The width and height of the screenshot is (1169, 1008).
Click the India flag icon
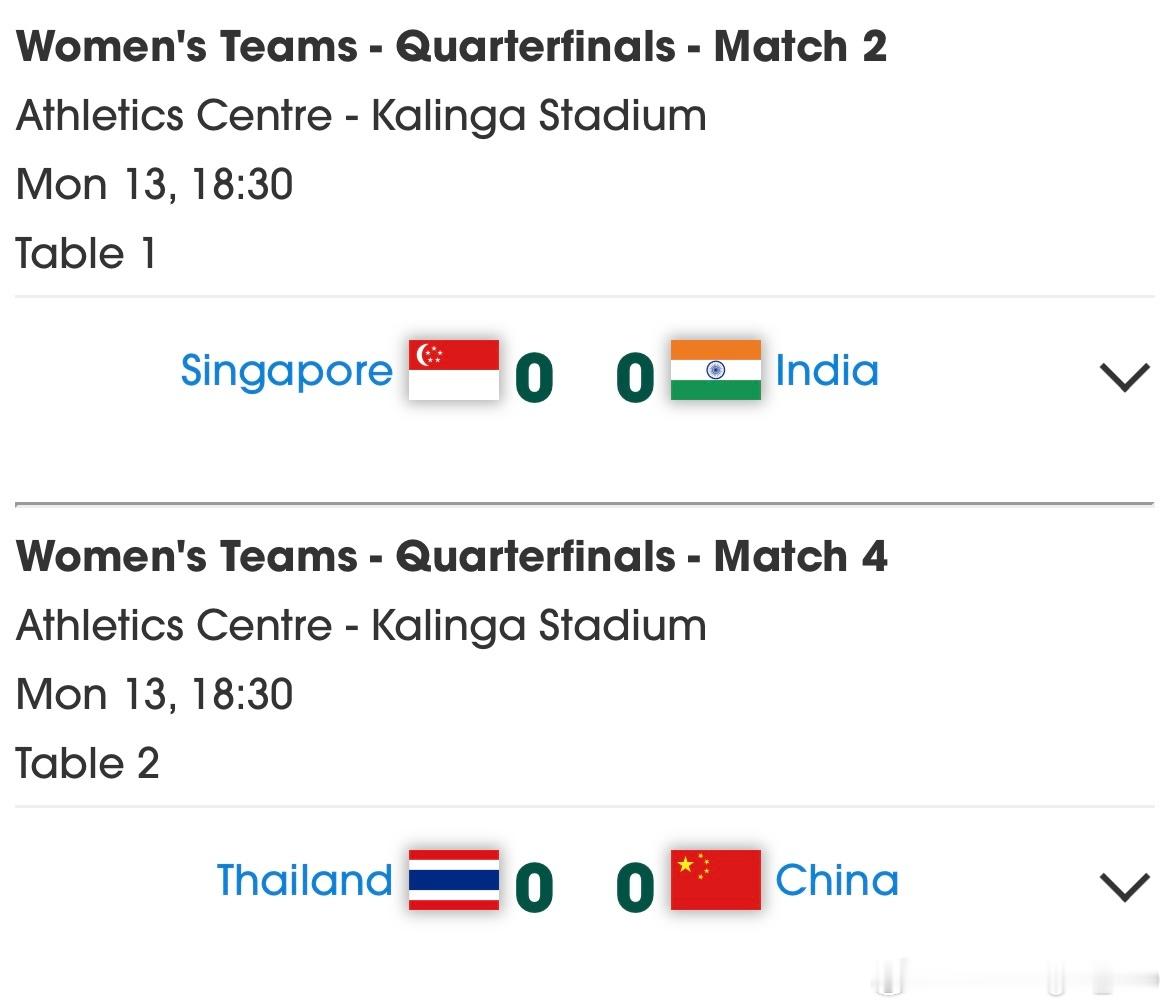click(715, 370)
